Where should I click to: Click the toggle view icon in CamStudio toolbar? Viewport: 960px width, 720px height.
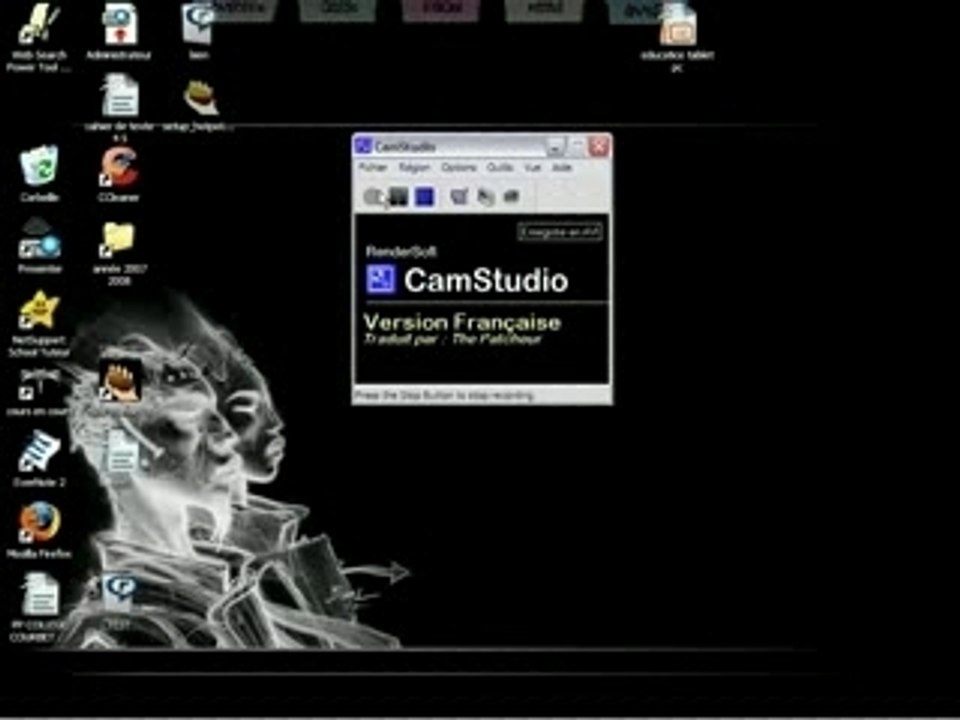tap(459, 197)
